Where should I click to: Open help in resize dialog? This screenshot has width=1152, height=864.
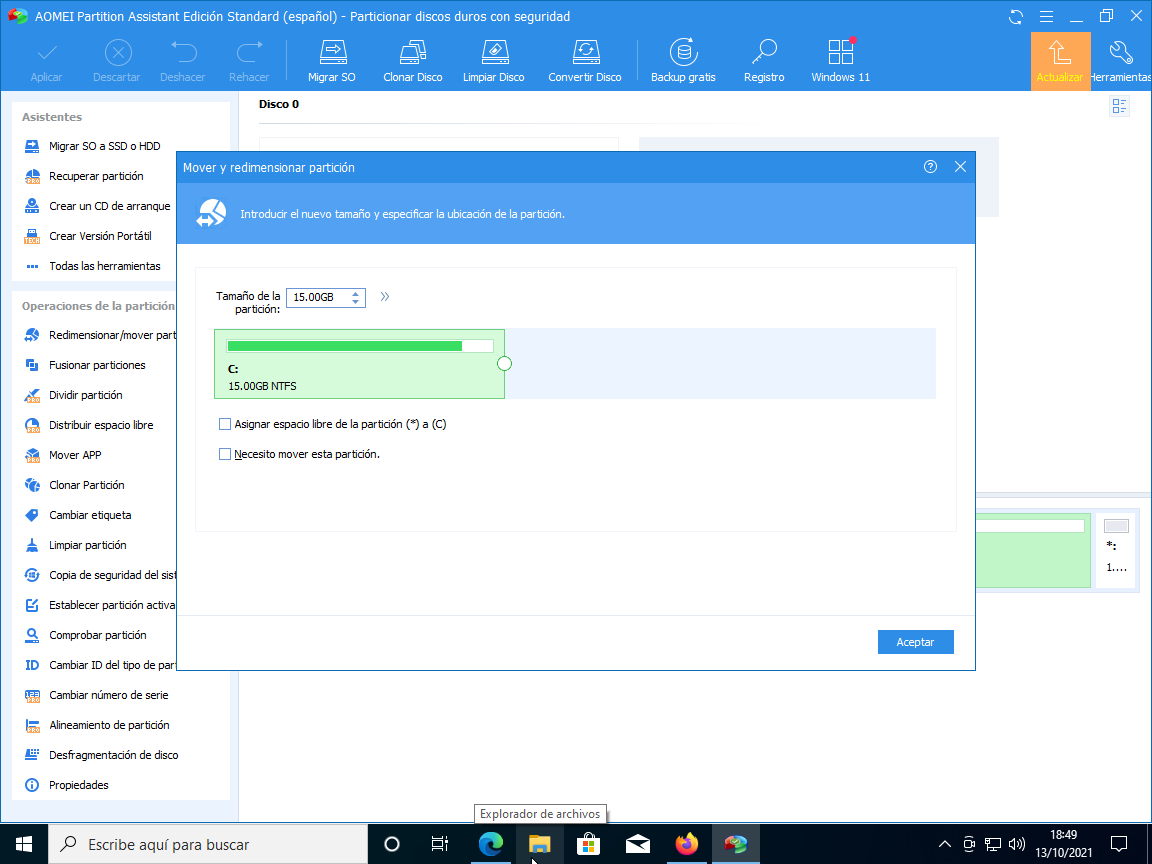(930, 167)
